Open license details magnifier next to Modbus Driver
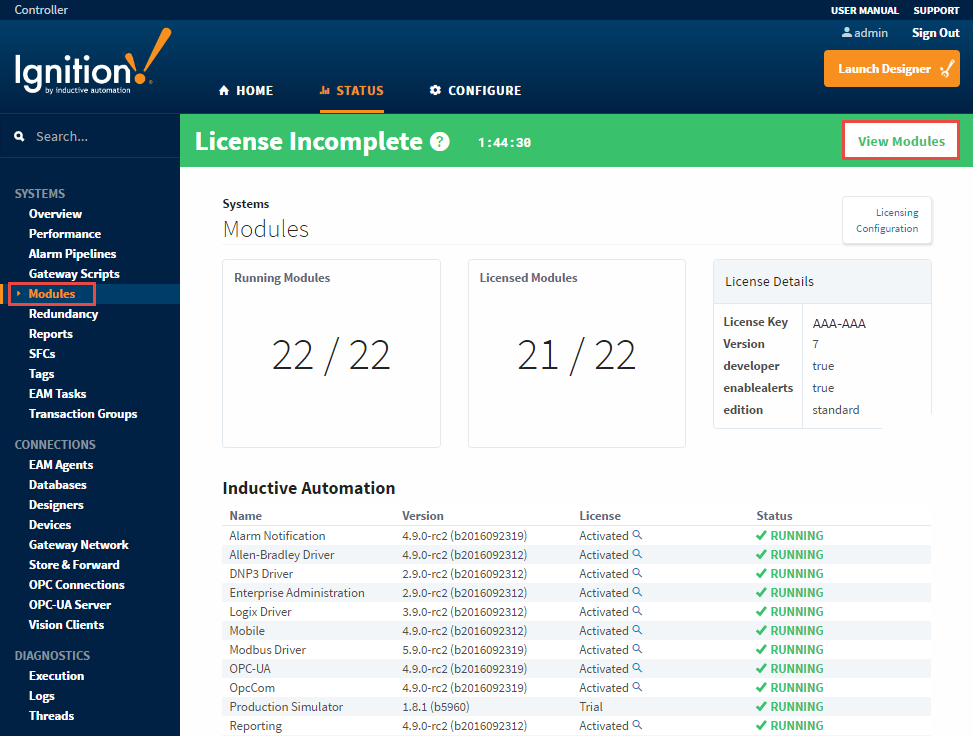This screenshot has height=736, width=973. (638, 650)
